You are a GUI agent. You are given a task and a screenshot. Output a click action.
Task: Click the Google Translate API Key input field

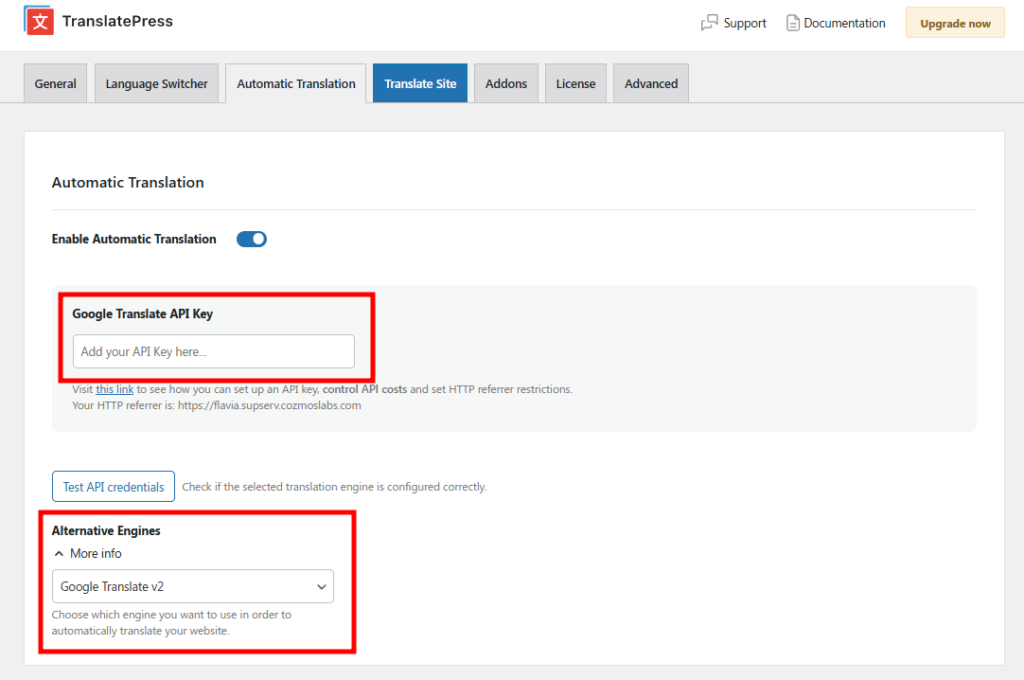(x=213, y=351)
